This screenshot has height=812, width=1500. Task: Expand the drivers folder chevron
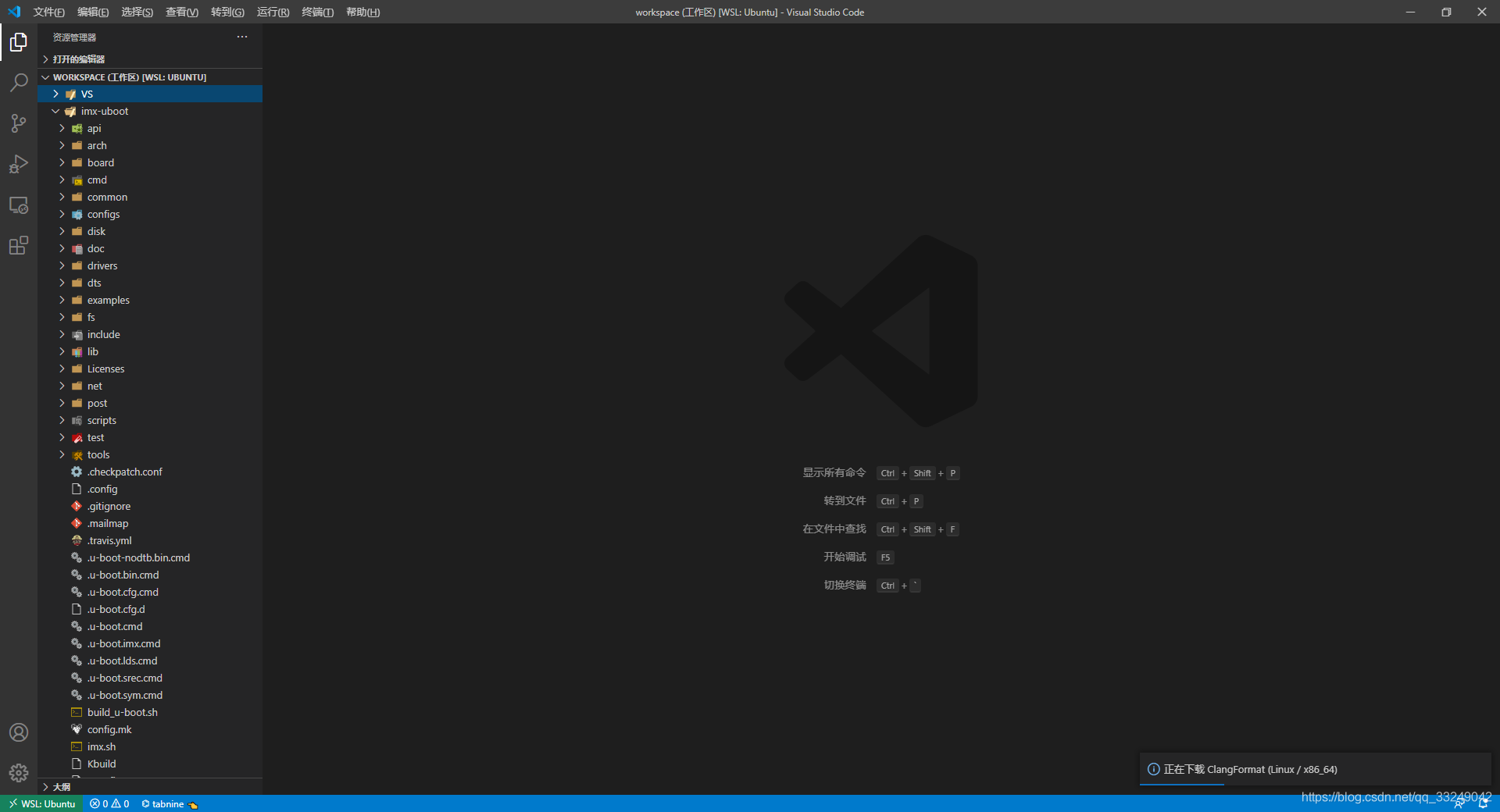point(62,265)
